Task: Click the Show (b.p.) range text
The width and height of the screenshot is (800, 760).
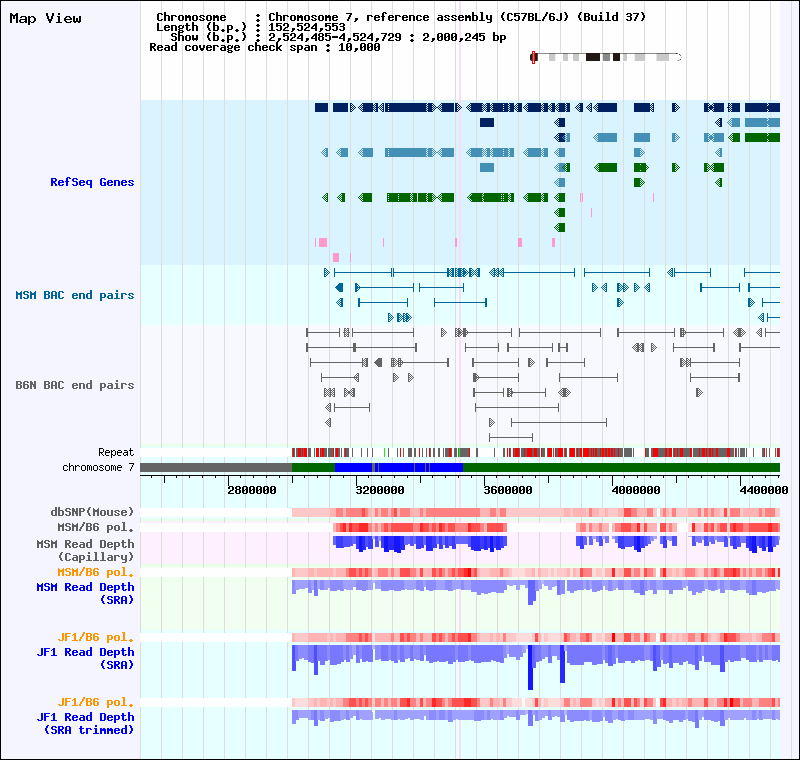Action: click(338, 37)
